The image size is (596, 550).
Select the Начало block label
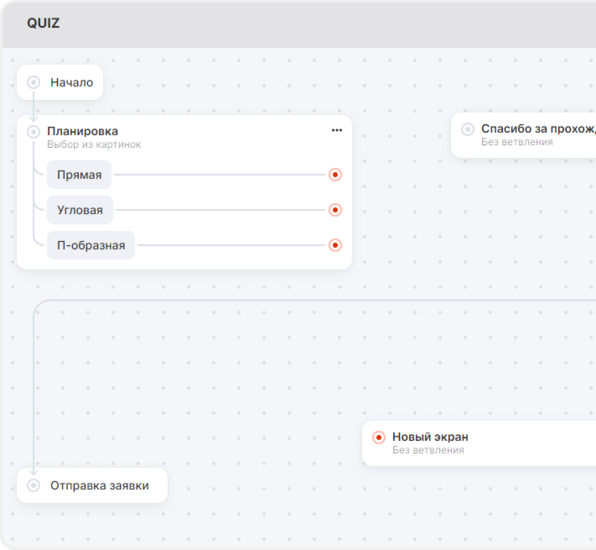click(x=72, y=82)
